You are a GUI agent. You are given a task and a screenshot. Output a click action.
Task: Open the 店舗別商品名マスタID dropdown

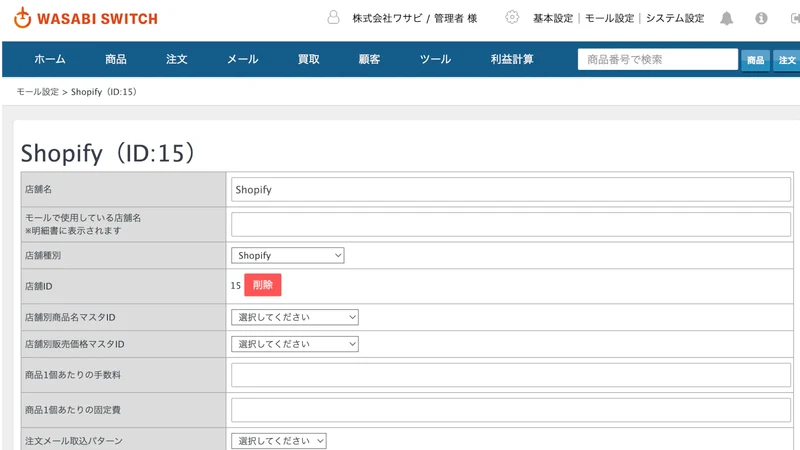(x=295, y=317)
